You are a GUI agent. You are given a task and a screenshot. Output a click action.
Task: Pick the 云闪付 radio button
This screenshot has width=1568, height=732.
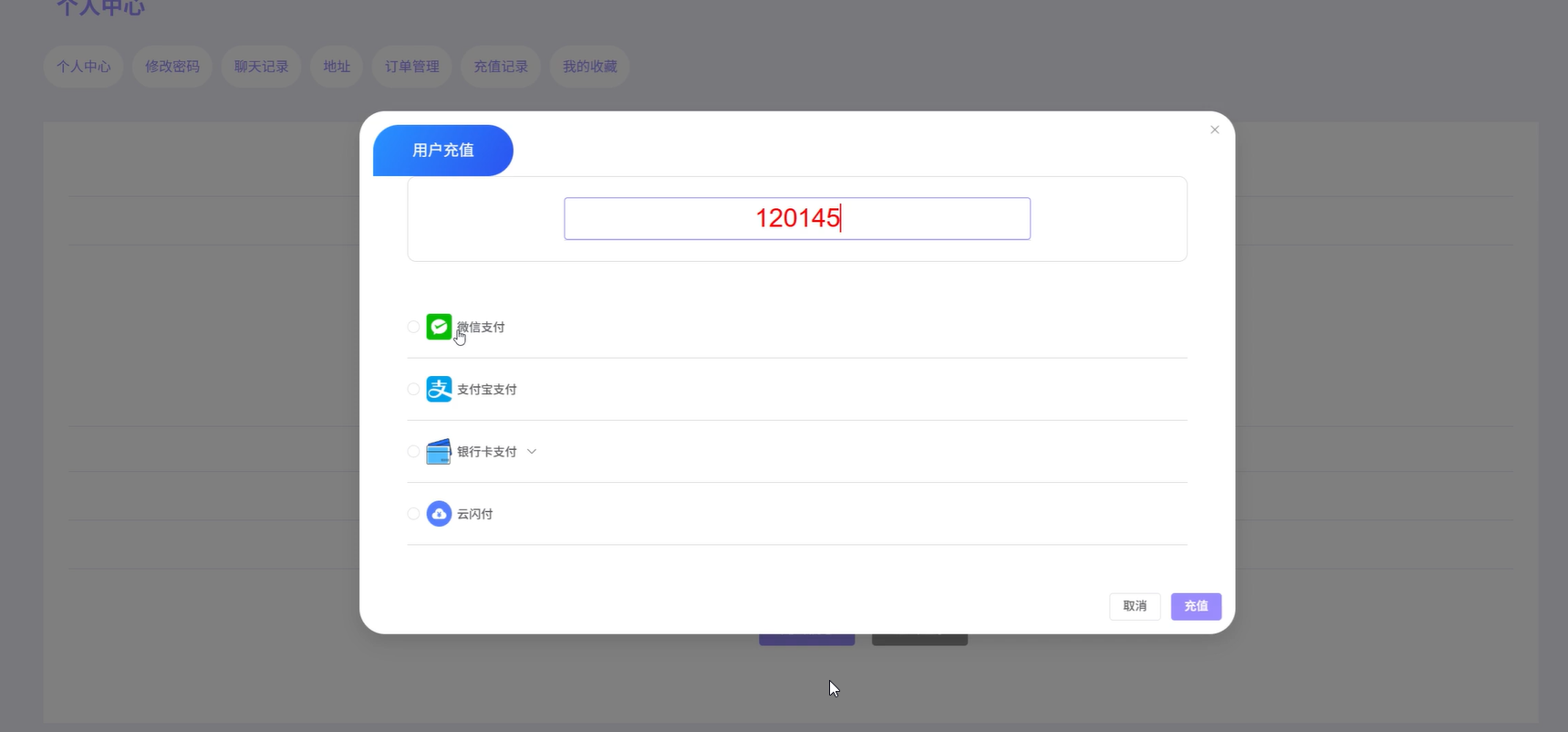click(413, 514)
